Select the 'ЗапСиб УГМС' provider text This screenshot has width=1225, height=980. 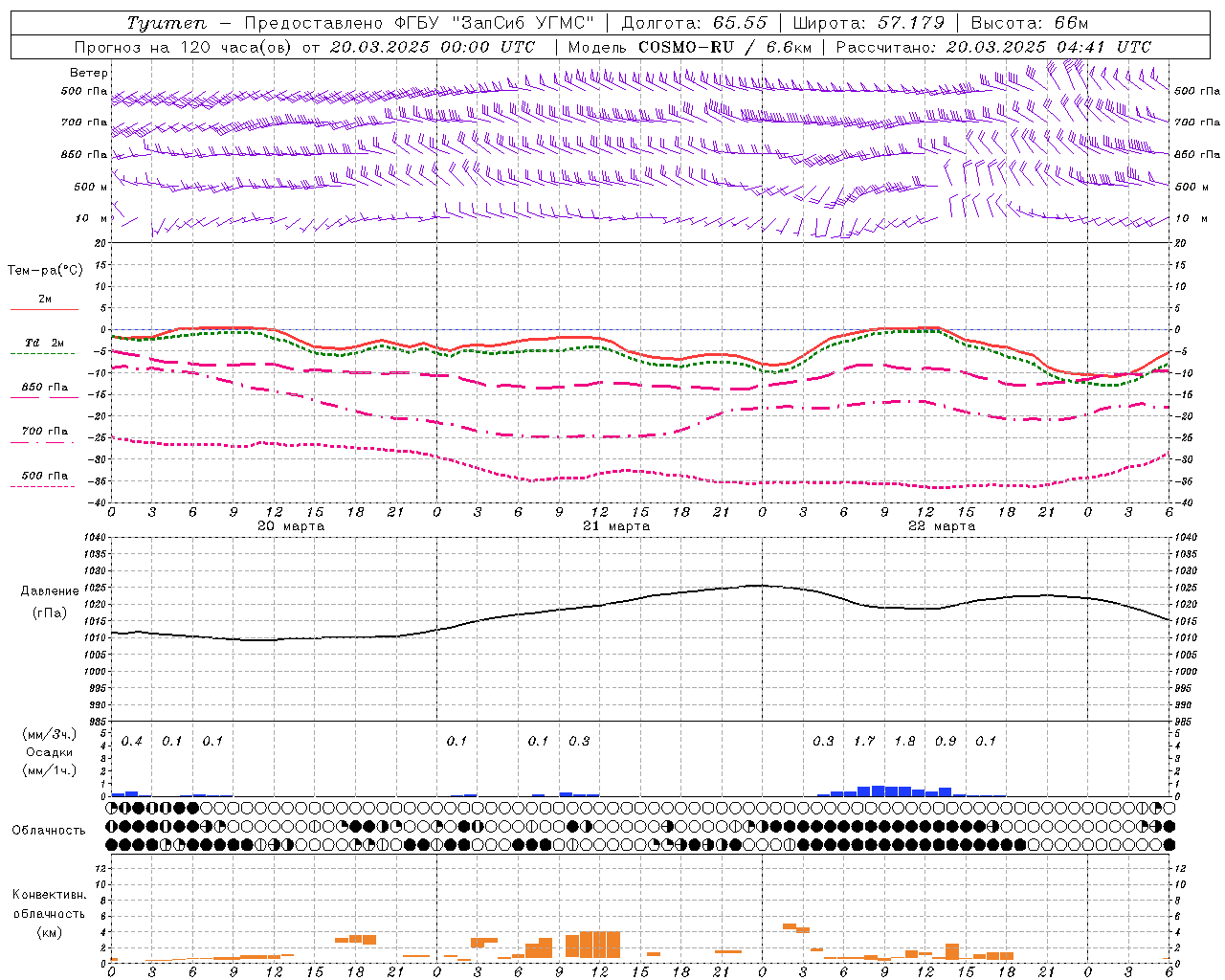(524, 23)
